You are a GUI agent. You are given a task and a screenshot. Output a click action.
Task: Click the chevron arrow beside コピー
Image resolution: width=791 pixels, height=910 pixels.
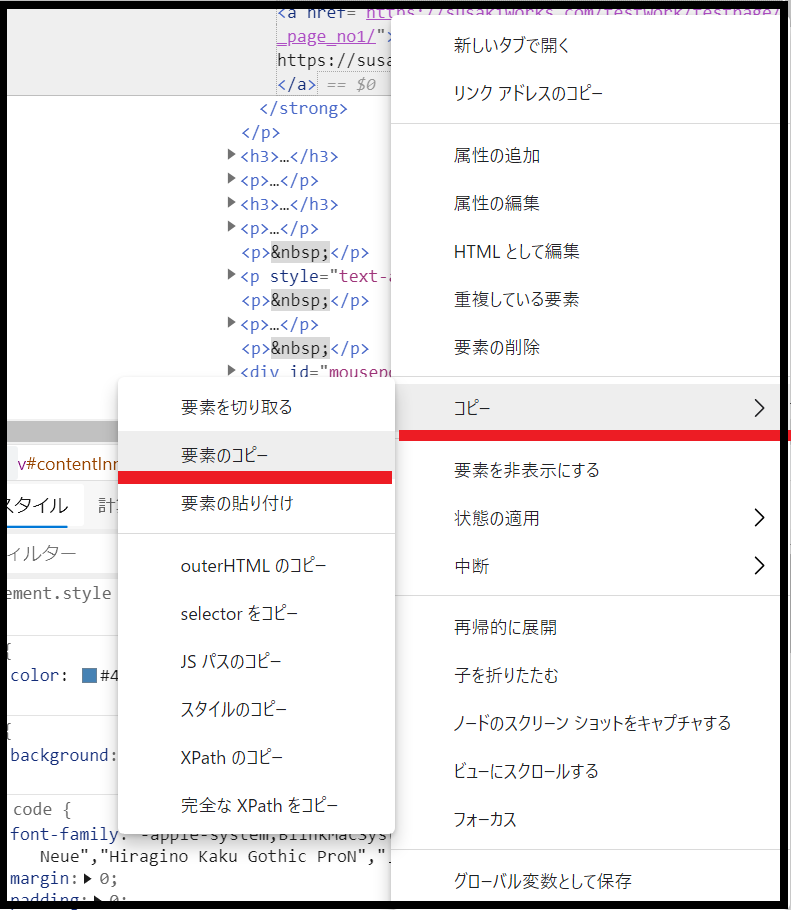coord(759,408)
